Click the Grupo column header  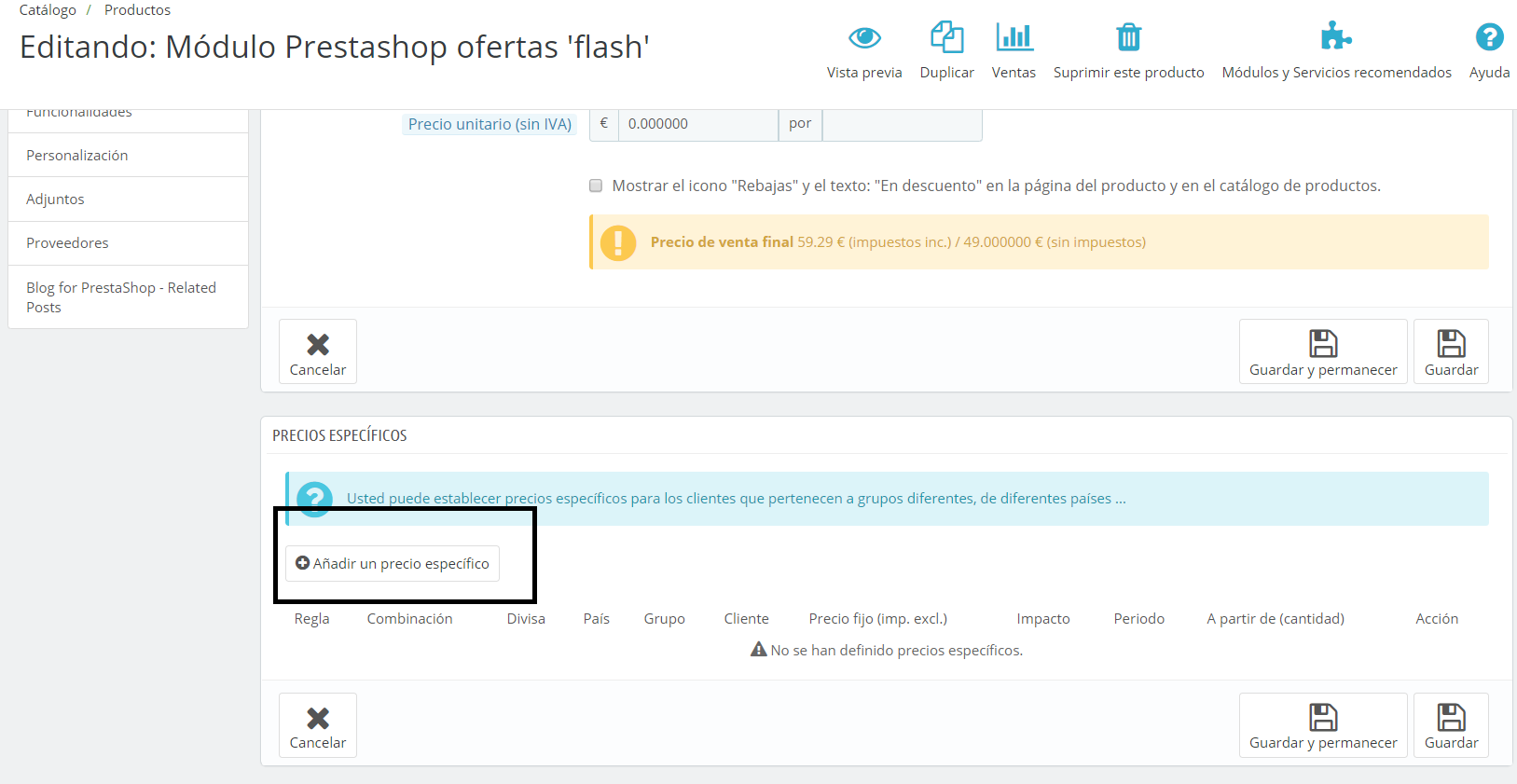click(x=664, y=619)
